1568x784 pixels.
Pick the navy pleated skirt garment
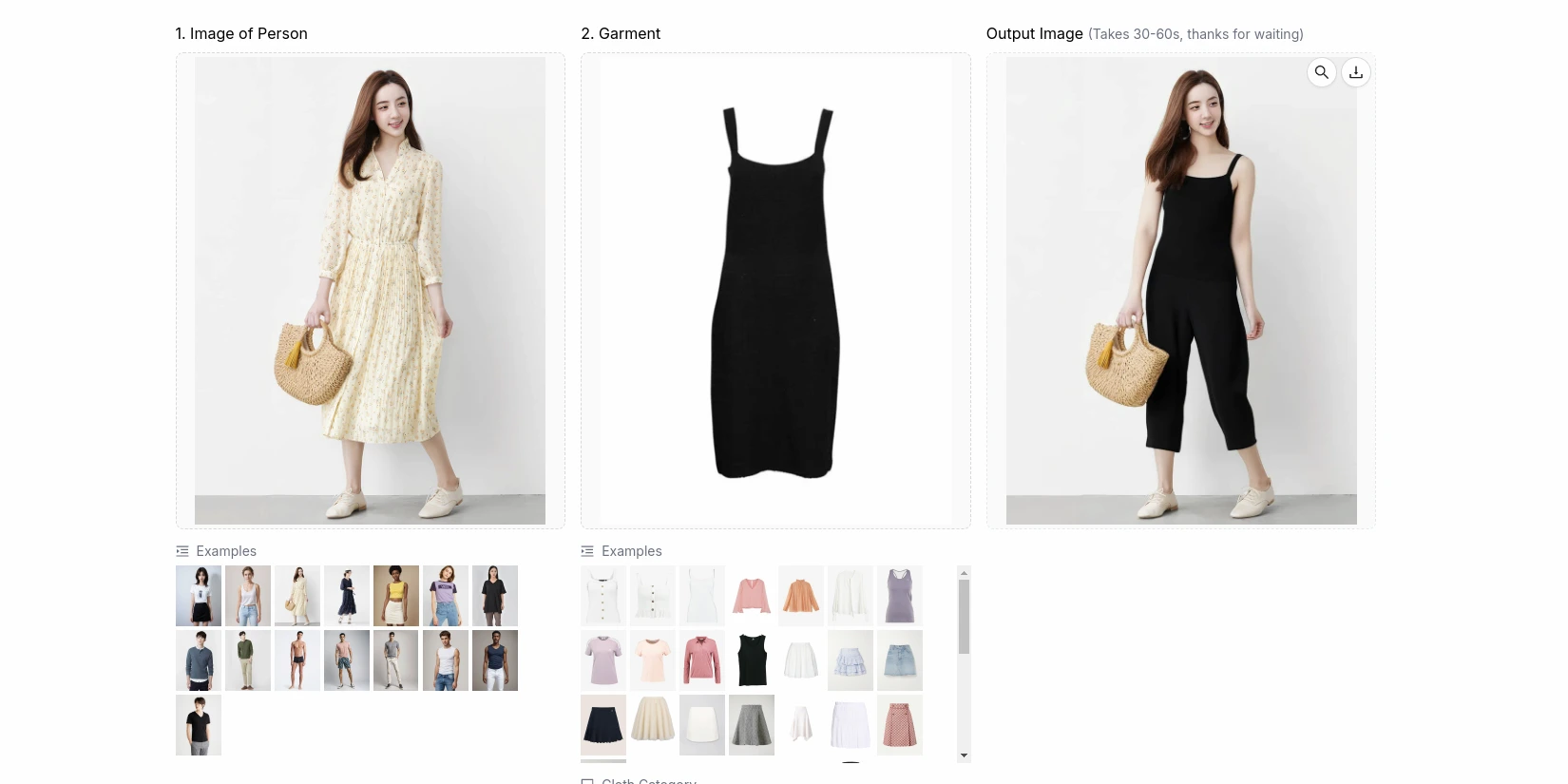[603, 725]
